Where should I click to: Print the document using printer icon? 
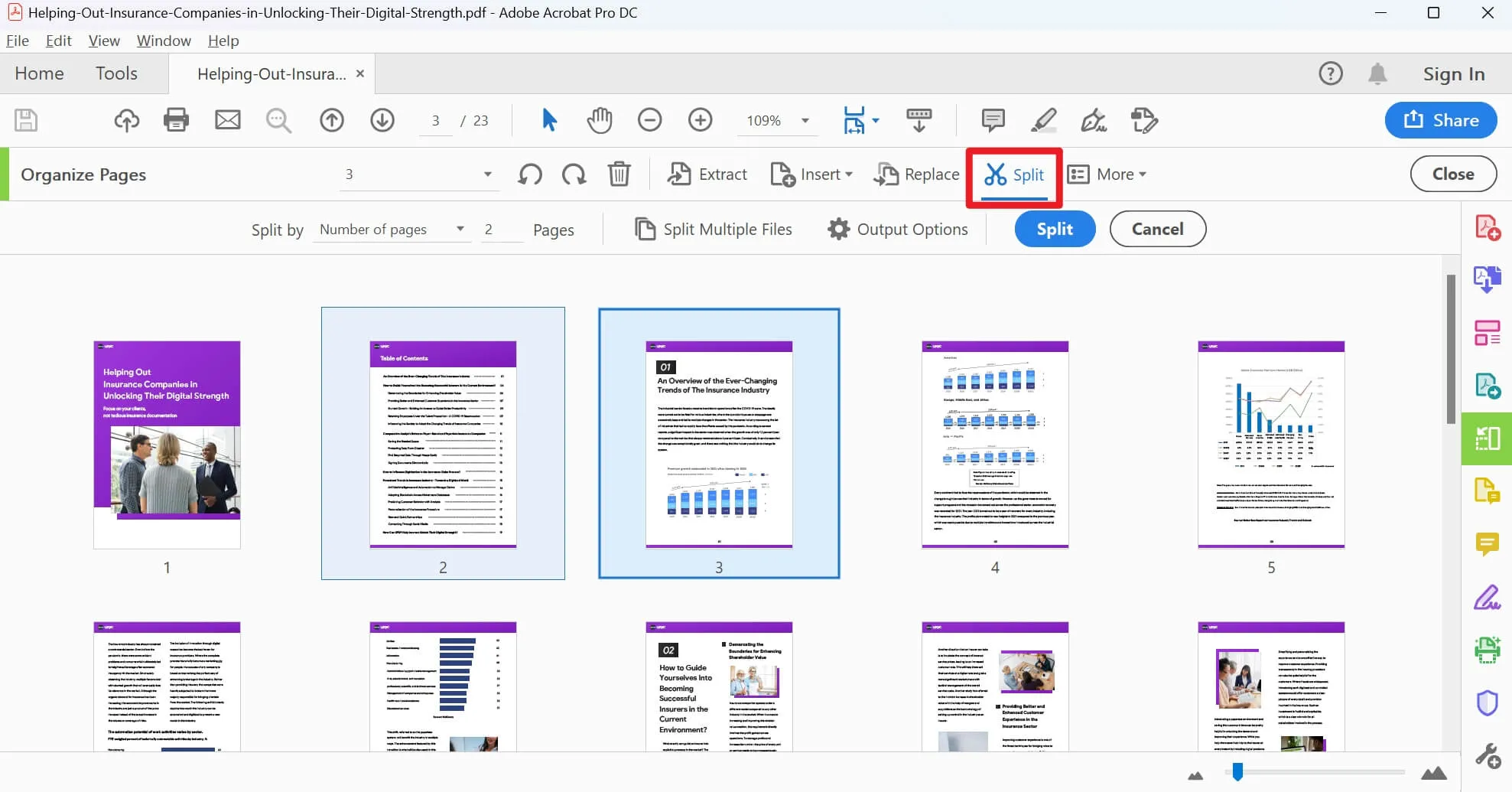point(176,120)
